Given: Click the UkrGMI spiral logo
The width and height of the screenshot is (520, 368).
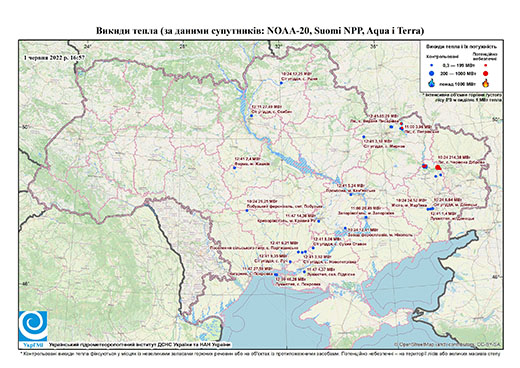Looking at the screenshot, I should click(33, 326).
